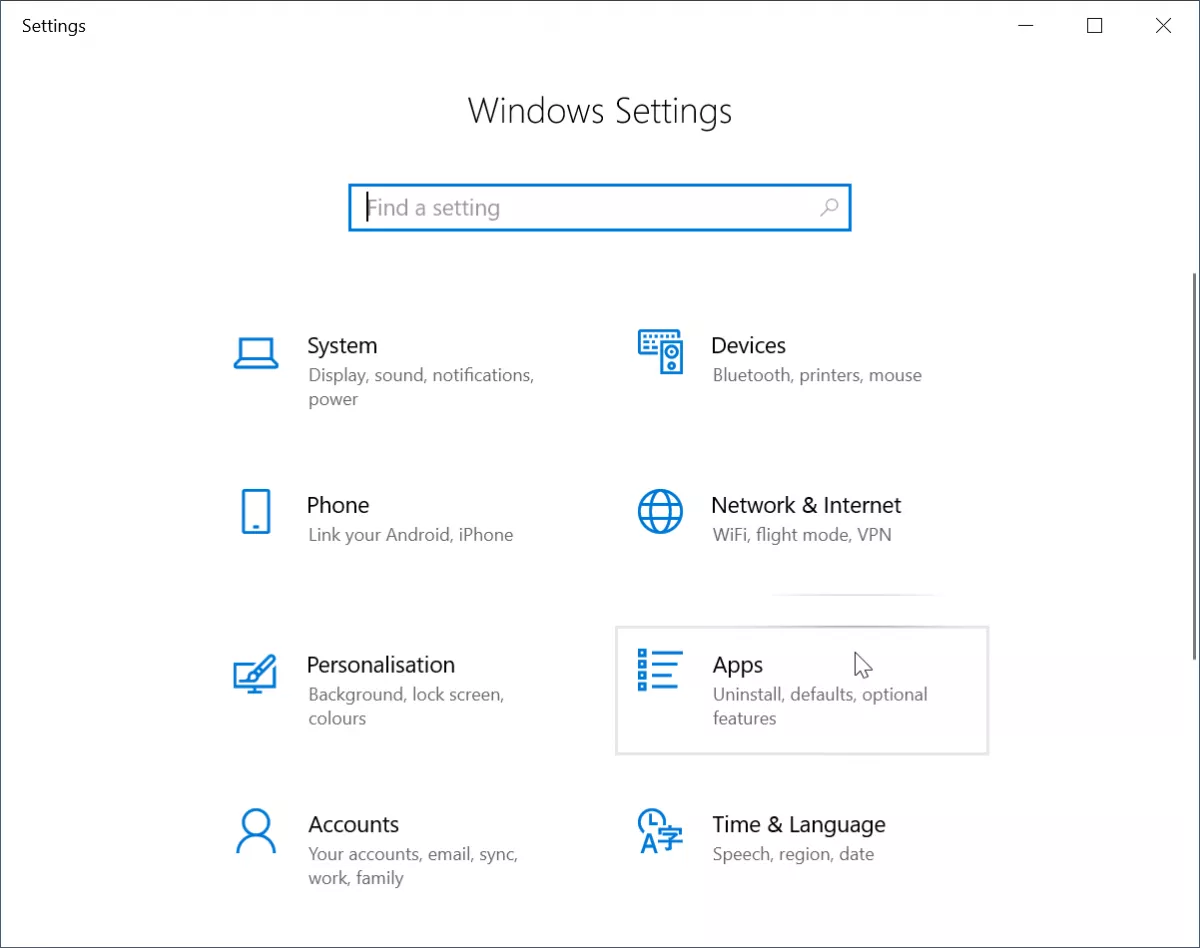Click 'Background, lock screen, colours' description
This screenshot has width=1200, height=948.
click(x=406, y=706)
